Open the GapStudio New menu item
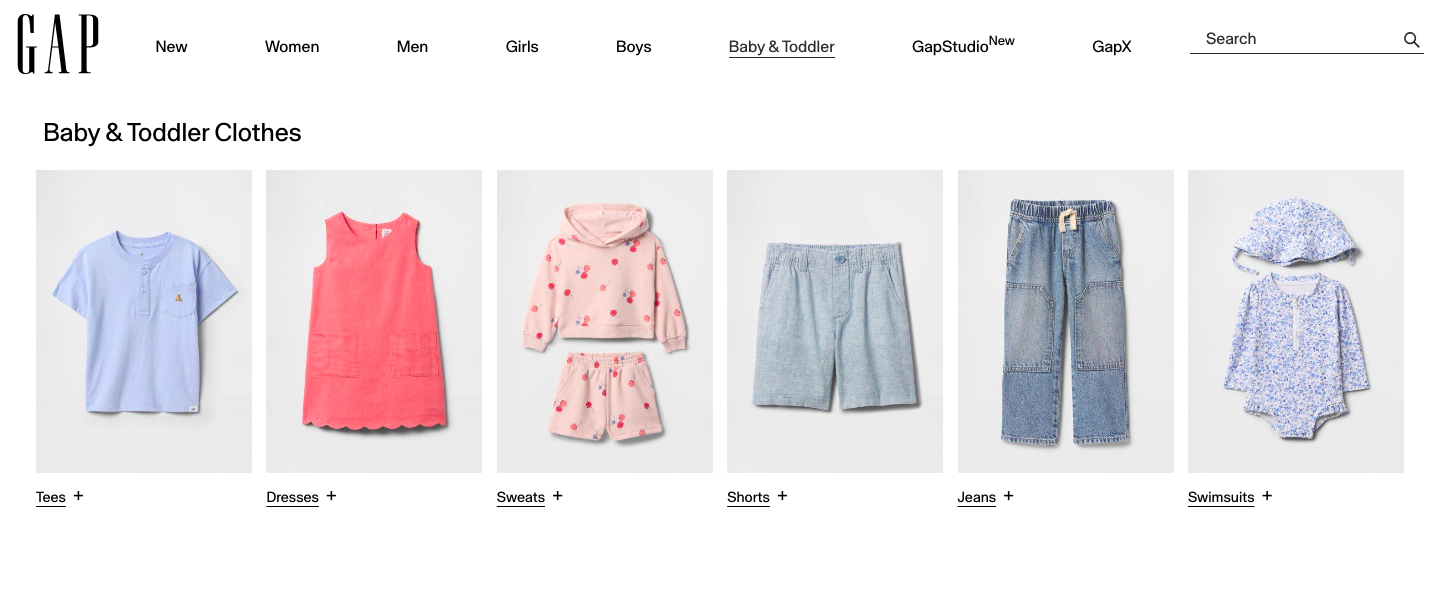Viewport: 1440px width, 611px height. (x=963, y=45)
